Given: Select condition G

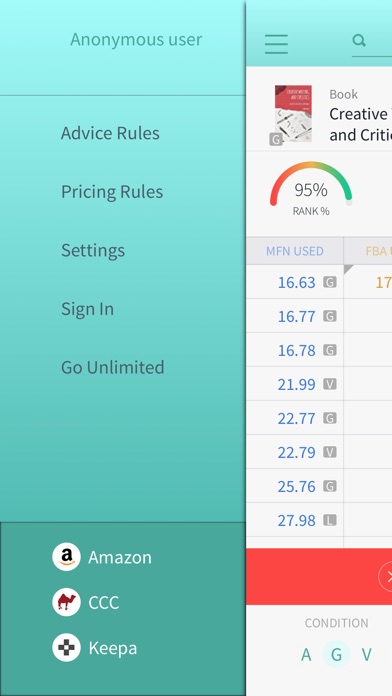Looking at the screenshot, I should coord(336,655).
